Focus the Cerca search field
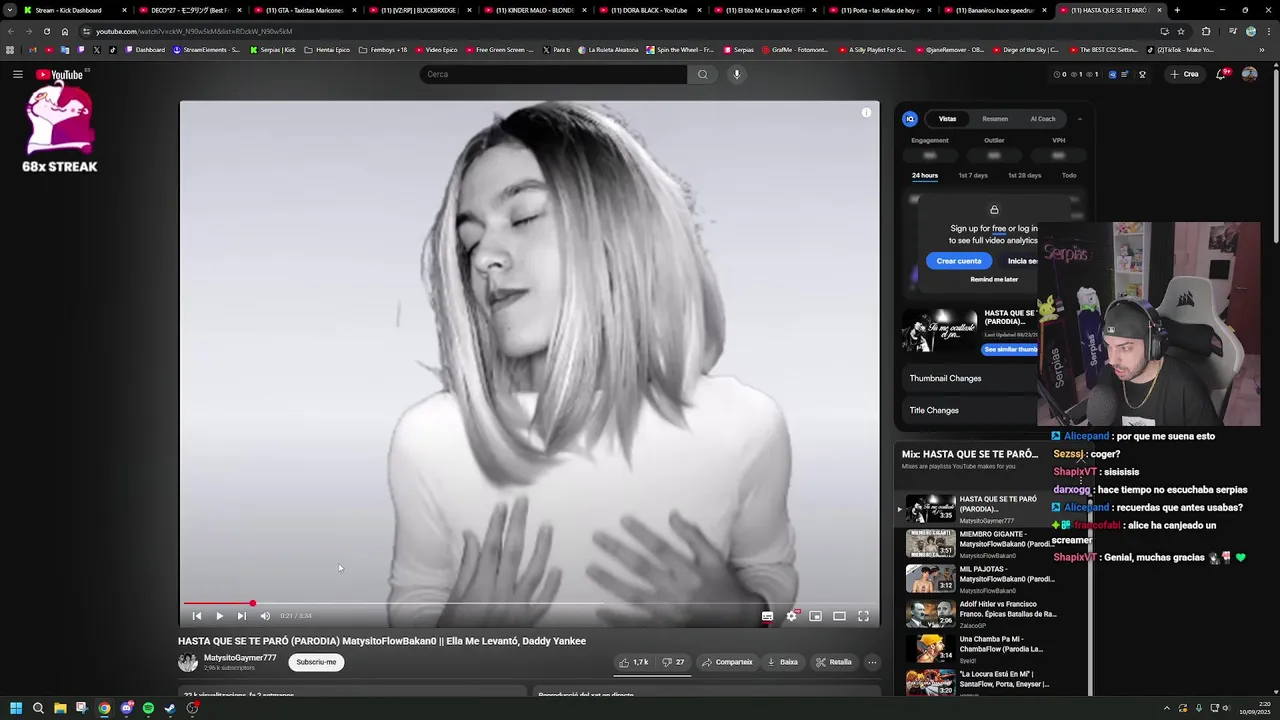Screen dimensions: 1280x720 click(553, 74)
